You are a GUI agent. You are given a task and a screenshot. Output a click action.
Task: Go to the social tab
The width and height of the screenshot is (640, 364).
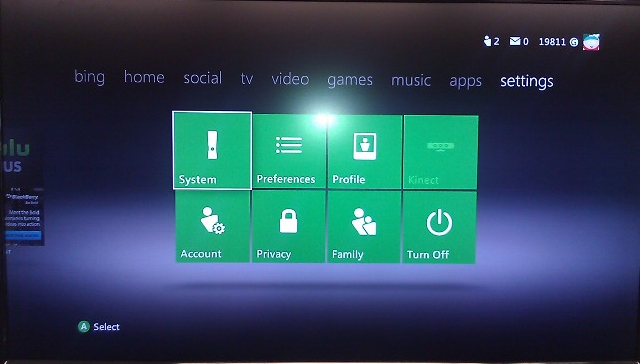click(202, 78)
